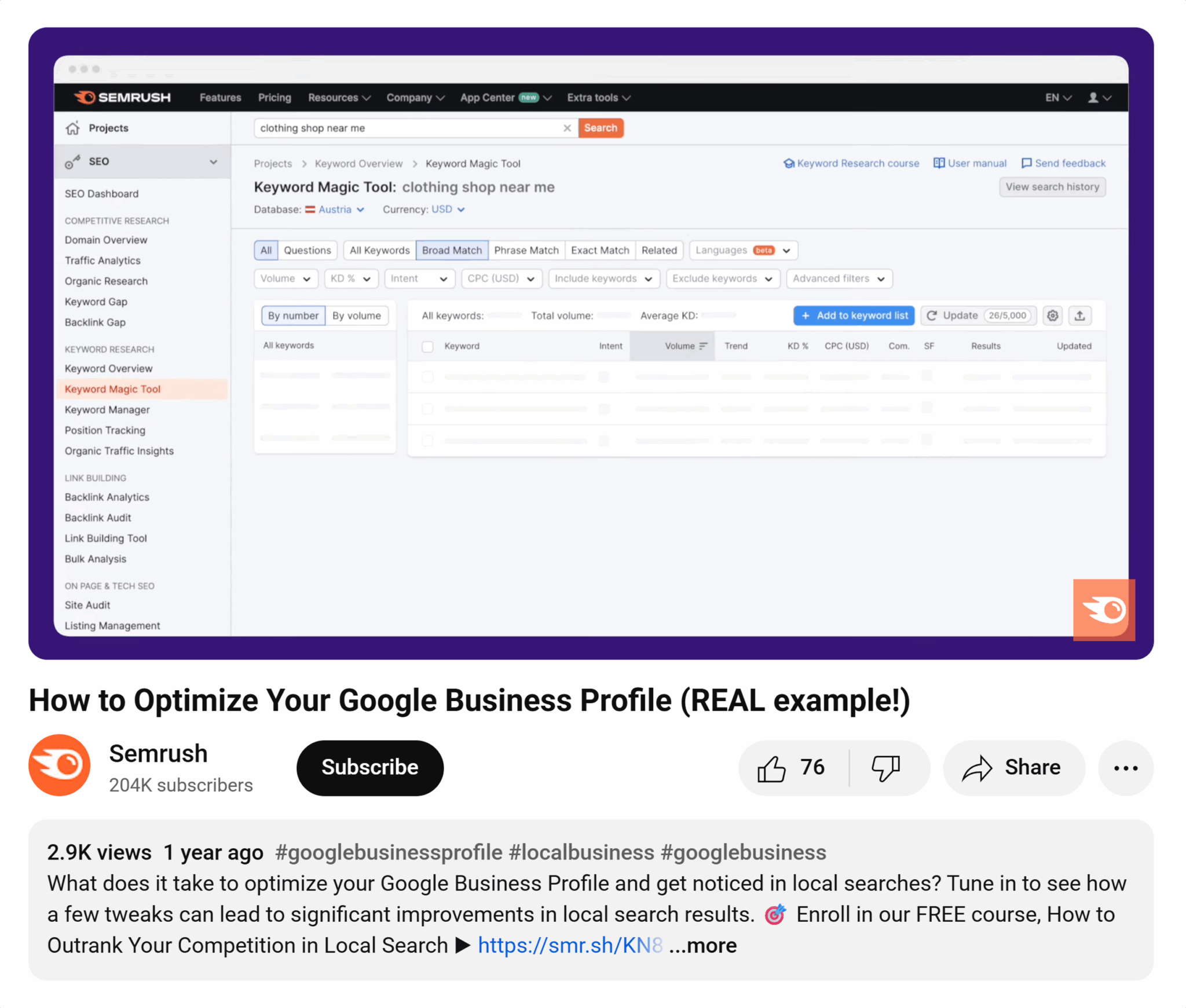Click the Semrush channel avatar

click(x=60, y=765)
